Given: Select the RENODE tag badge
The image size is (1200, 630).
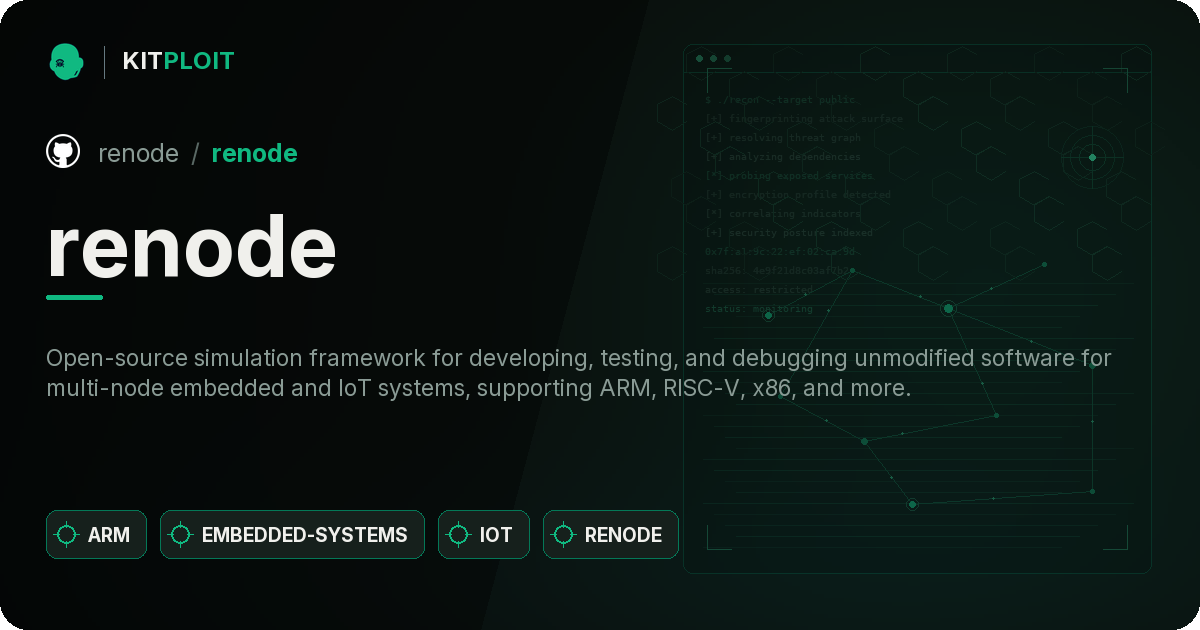Looking at the screenshot, I should tap(611, 535).
